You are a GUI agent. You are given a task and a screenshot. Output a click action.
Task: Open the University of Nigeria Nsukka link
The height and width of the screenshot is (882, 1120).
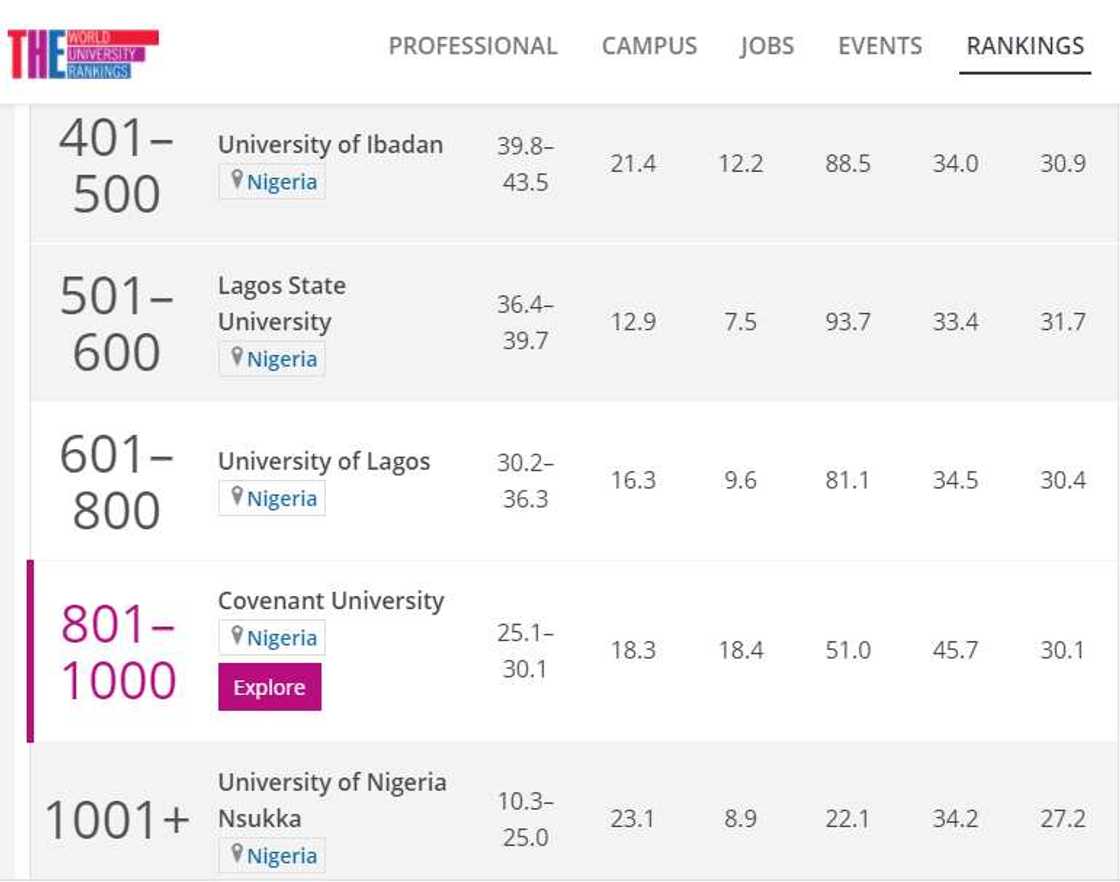click(x=332, y=799)
